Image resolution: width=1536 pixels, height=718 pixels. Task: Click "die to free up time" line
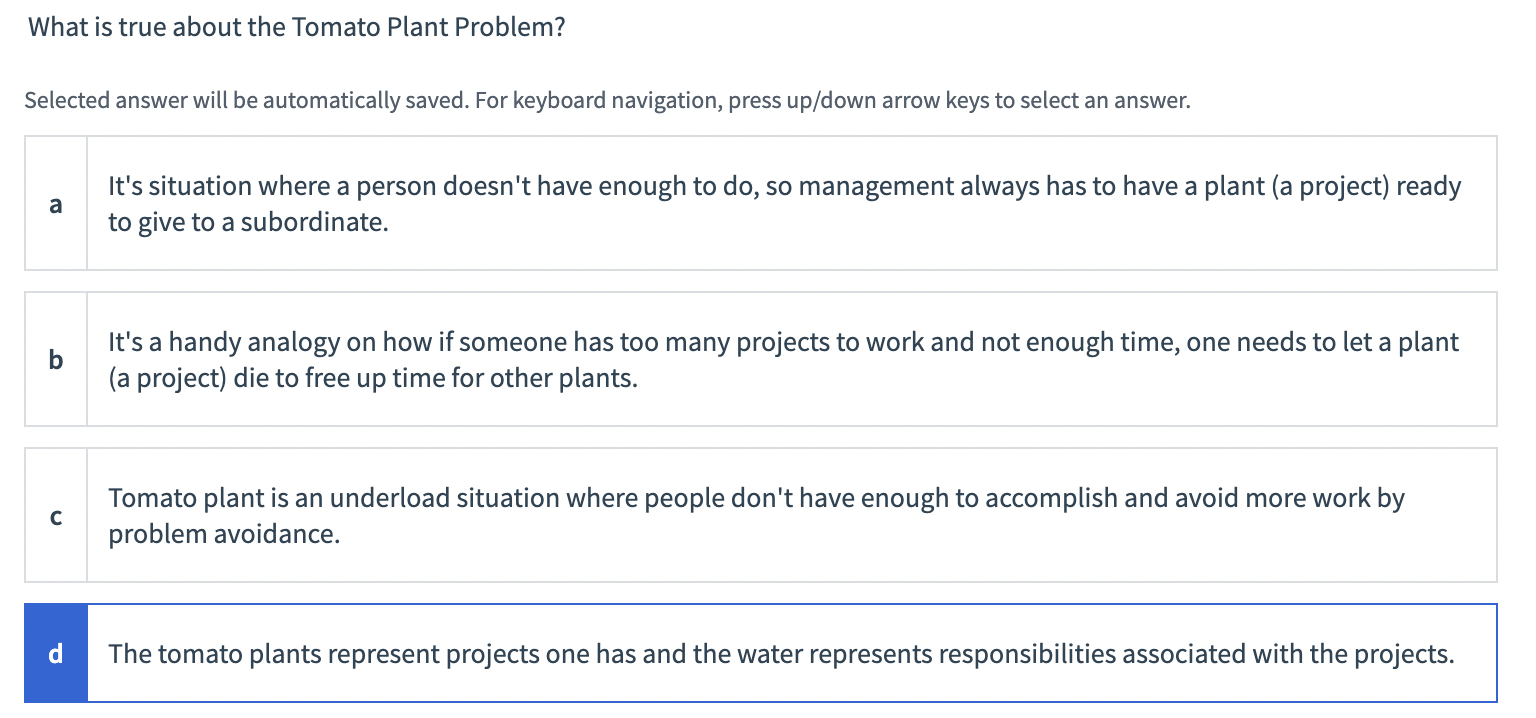(x=372, y=379)
